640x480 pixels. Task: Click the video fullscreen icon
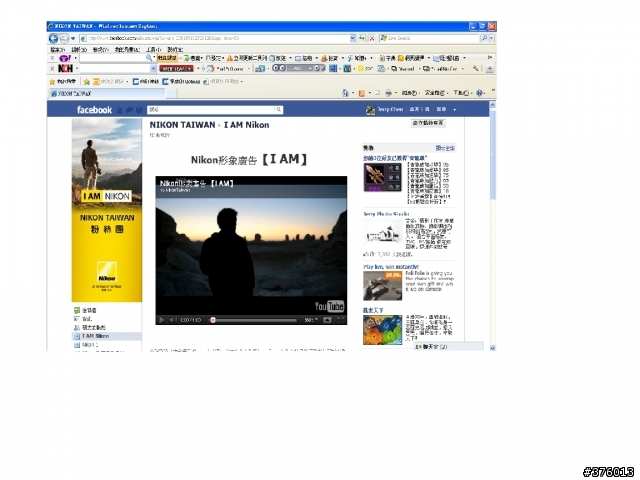[340, 320]
